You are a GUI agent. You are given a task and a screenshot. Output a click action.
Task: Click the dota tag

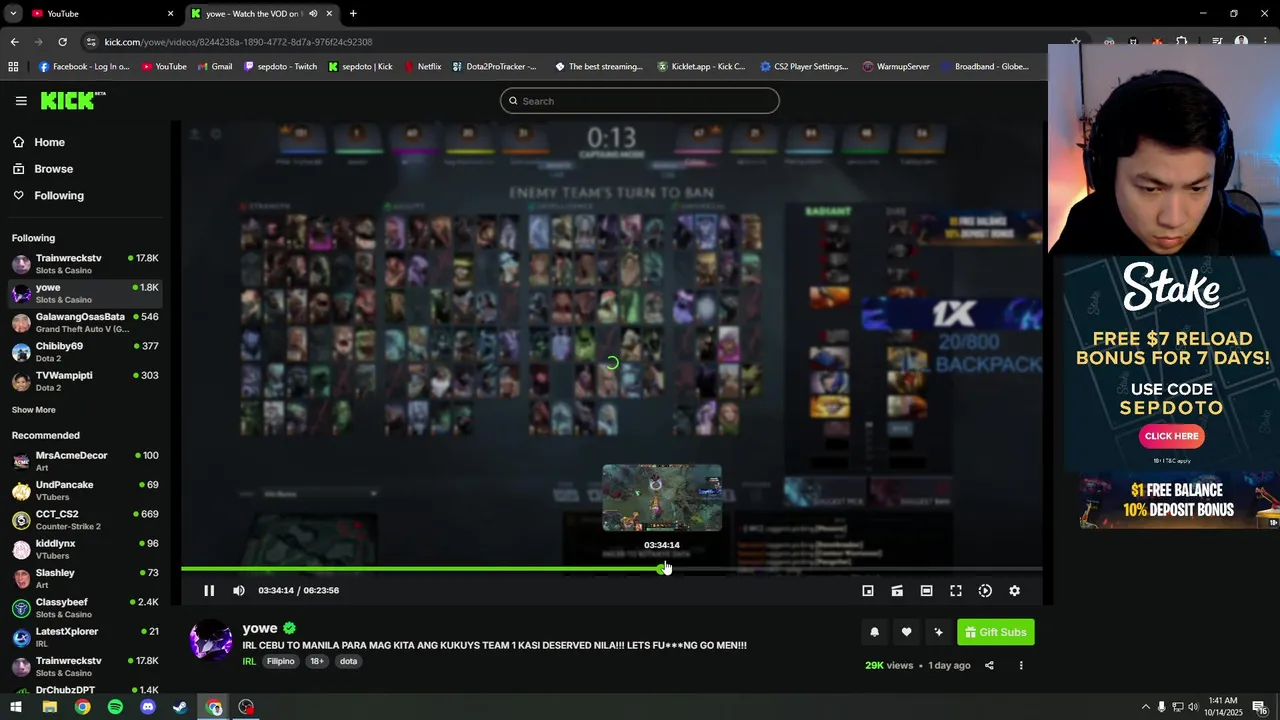click(x=348, y=661)
